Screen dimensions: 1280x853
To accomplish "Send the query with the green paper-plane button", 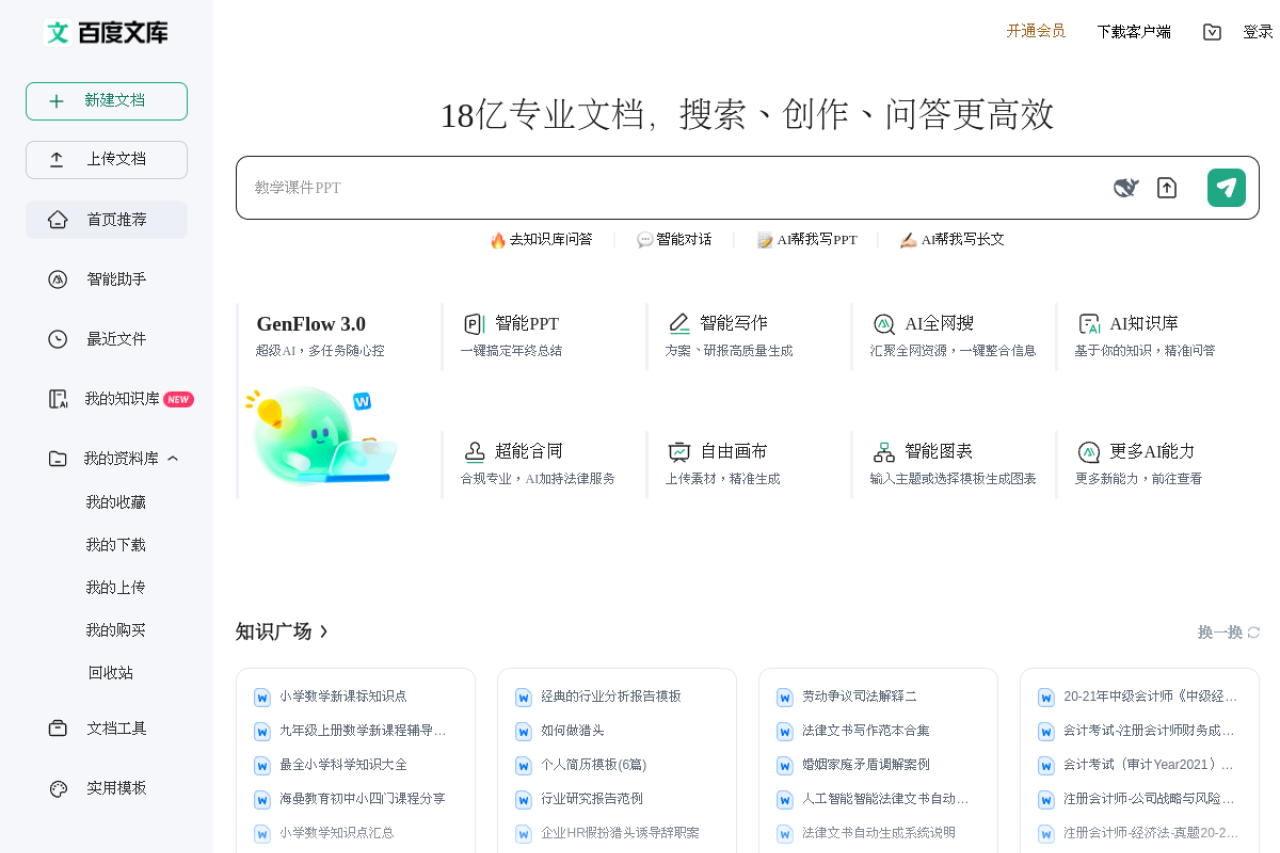I will (1226, 188).
